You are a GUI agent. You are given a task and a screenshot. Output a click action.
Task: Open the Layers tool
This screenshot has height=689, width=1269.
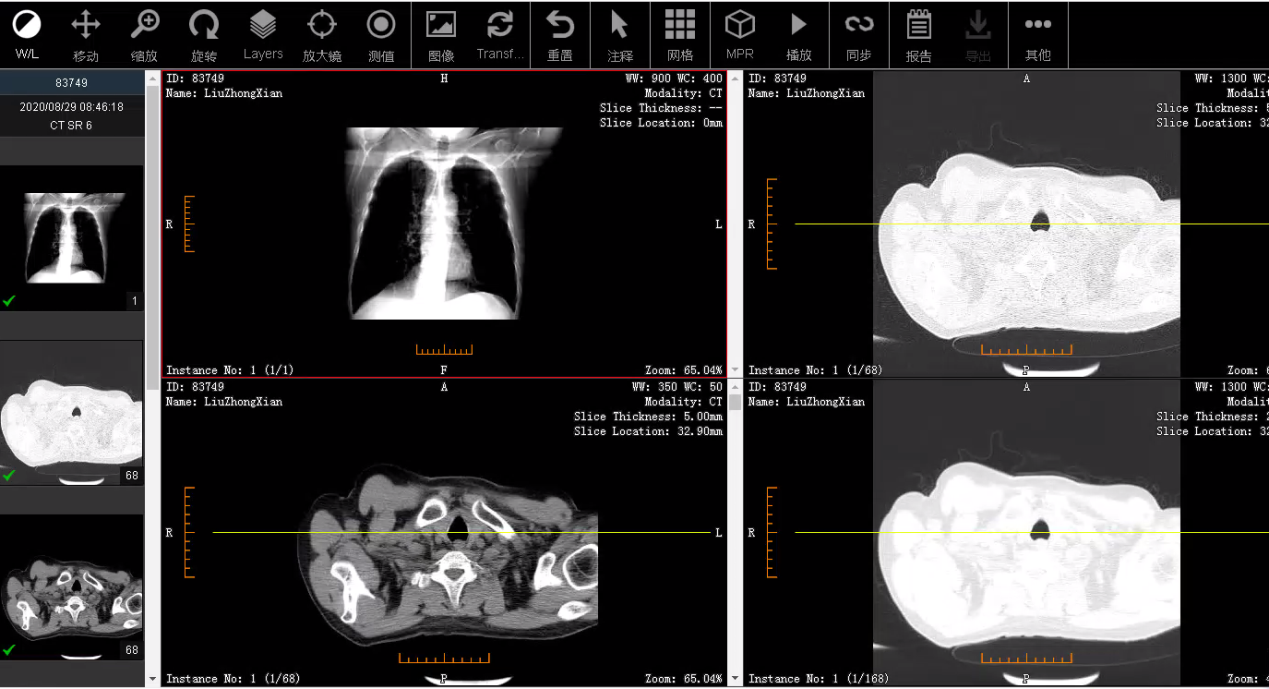(x=263, y=35)
